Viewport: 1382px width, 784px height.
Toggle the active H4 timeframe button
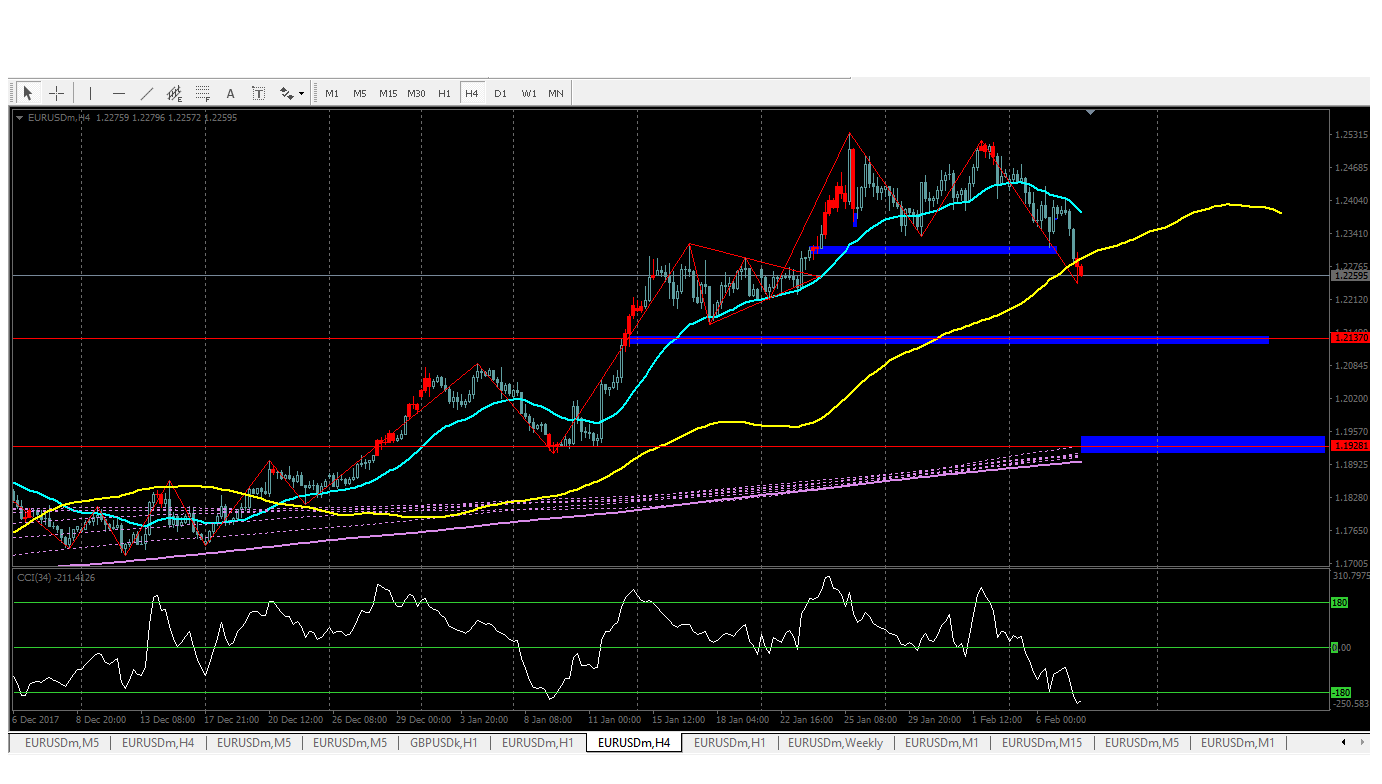(x=472, y=93)
